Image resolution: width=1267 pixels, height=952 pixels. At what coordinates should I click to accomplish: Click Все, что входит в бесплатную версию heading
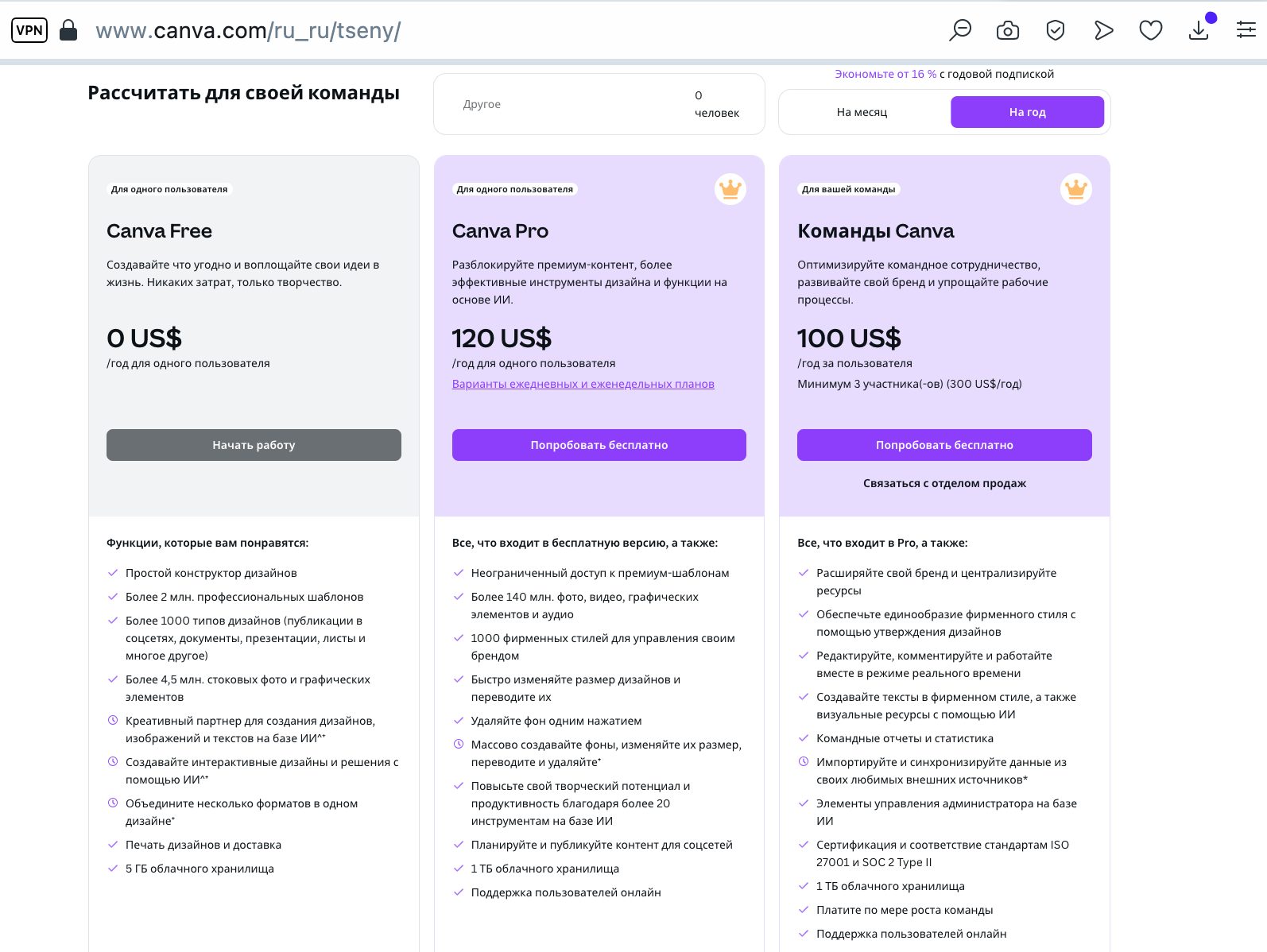pyautogui.click(x=585, y=543)
